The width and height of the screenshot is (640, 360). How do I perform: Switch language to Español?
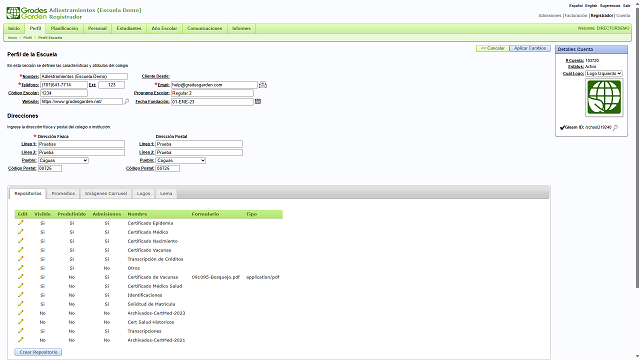click(576, 6)
